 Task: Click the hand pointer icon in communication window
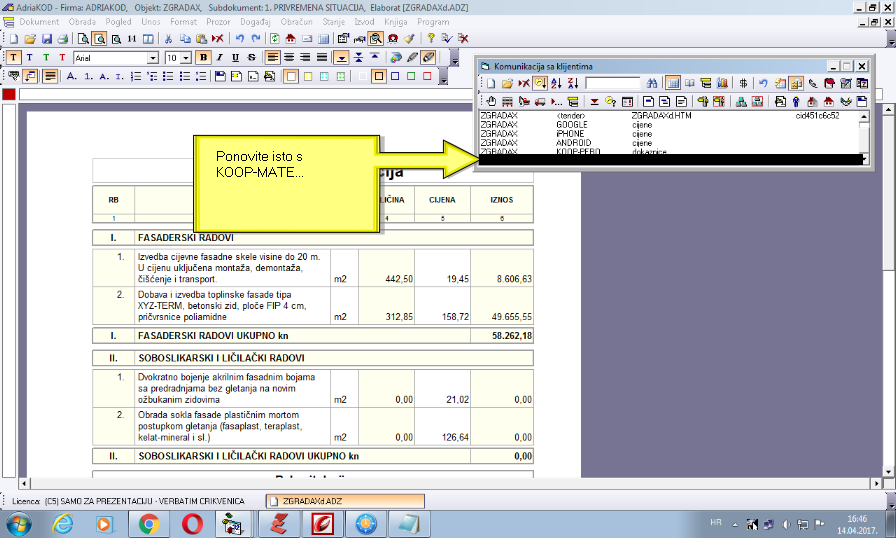point(491,102)
